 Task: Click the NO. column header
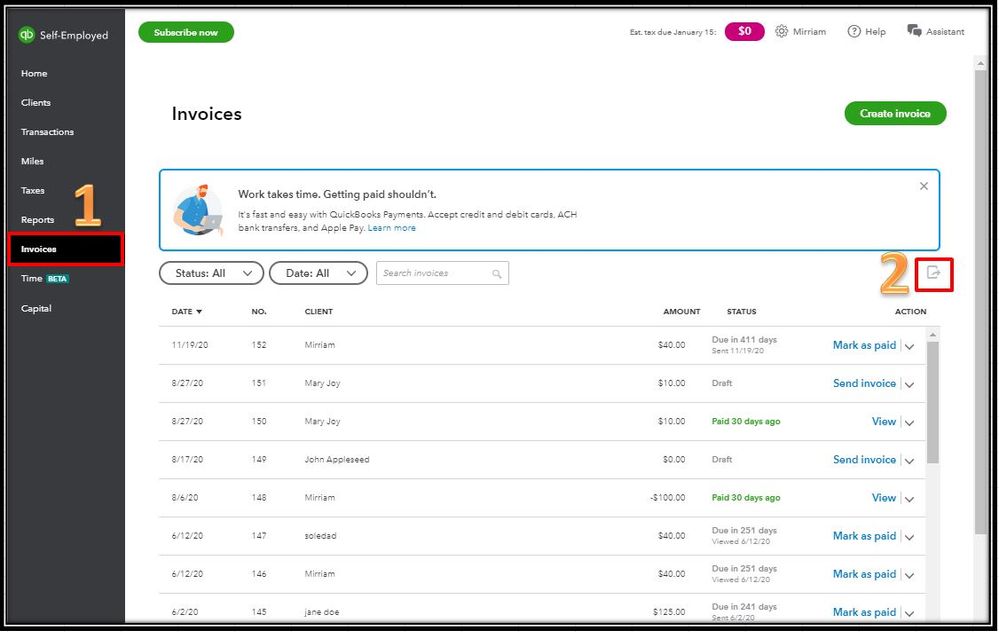click(259, 312)
